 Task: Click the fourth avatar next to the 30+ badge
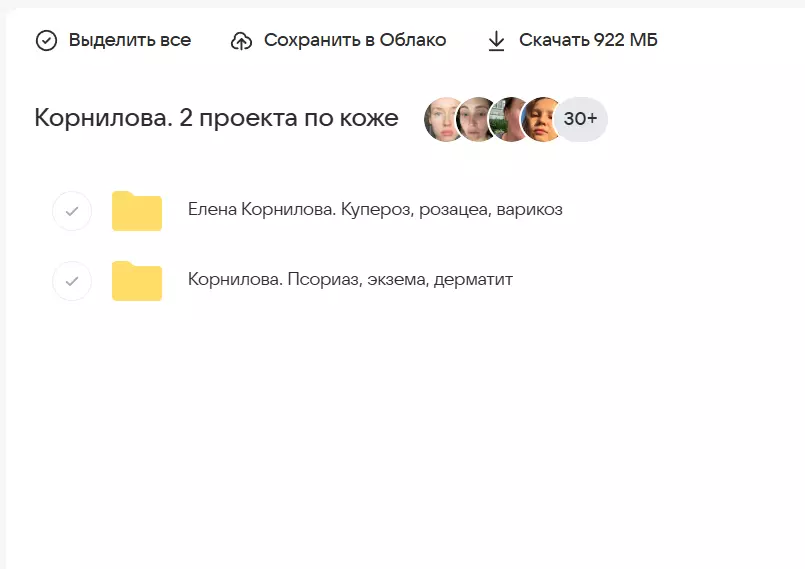543,120
